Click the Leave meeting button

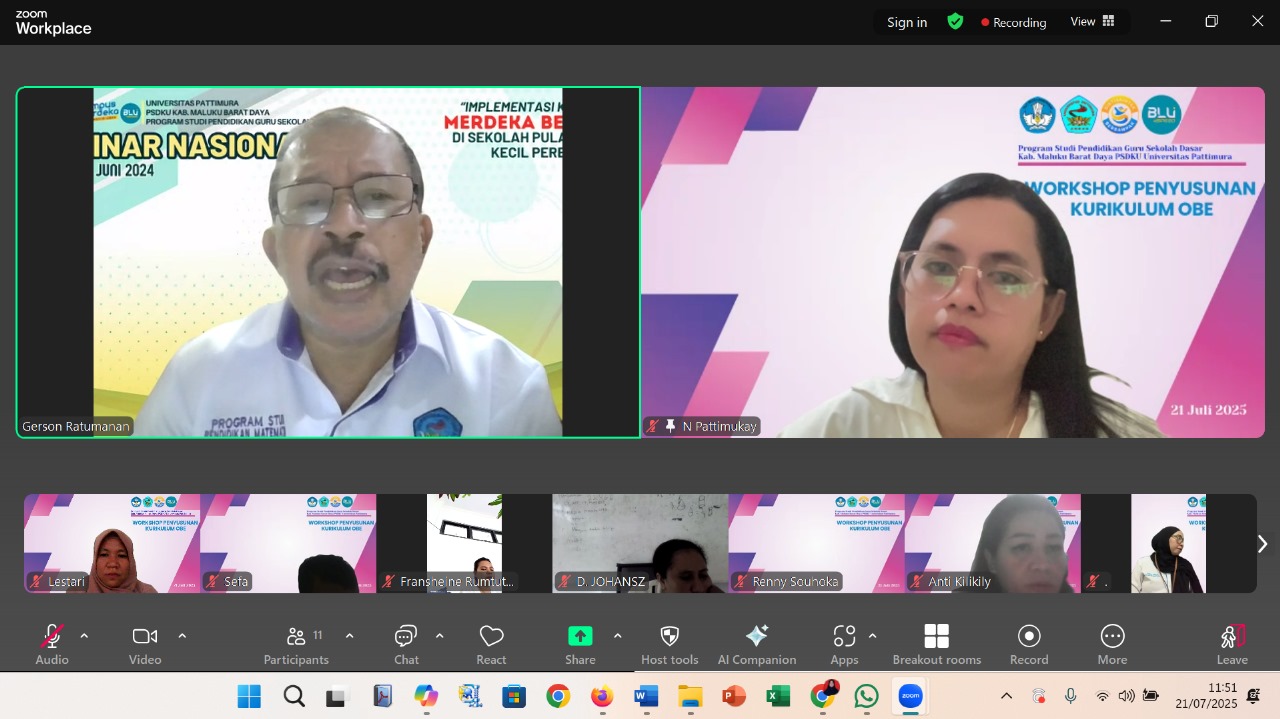1232,644
